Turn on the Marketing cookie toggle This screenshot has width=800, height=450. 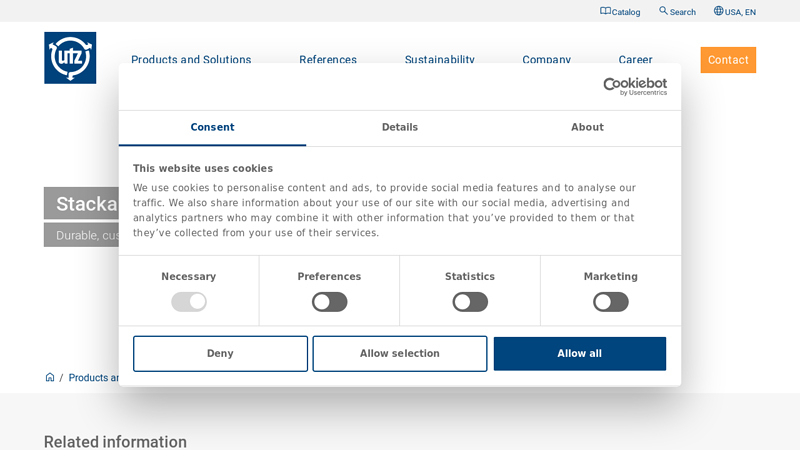pos(610,302)
